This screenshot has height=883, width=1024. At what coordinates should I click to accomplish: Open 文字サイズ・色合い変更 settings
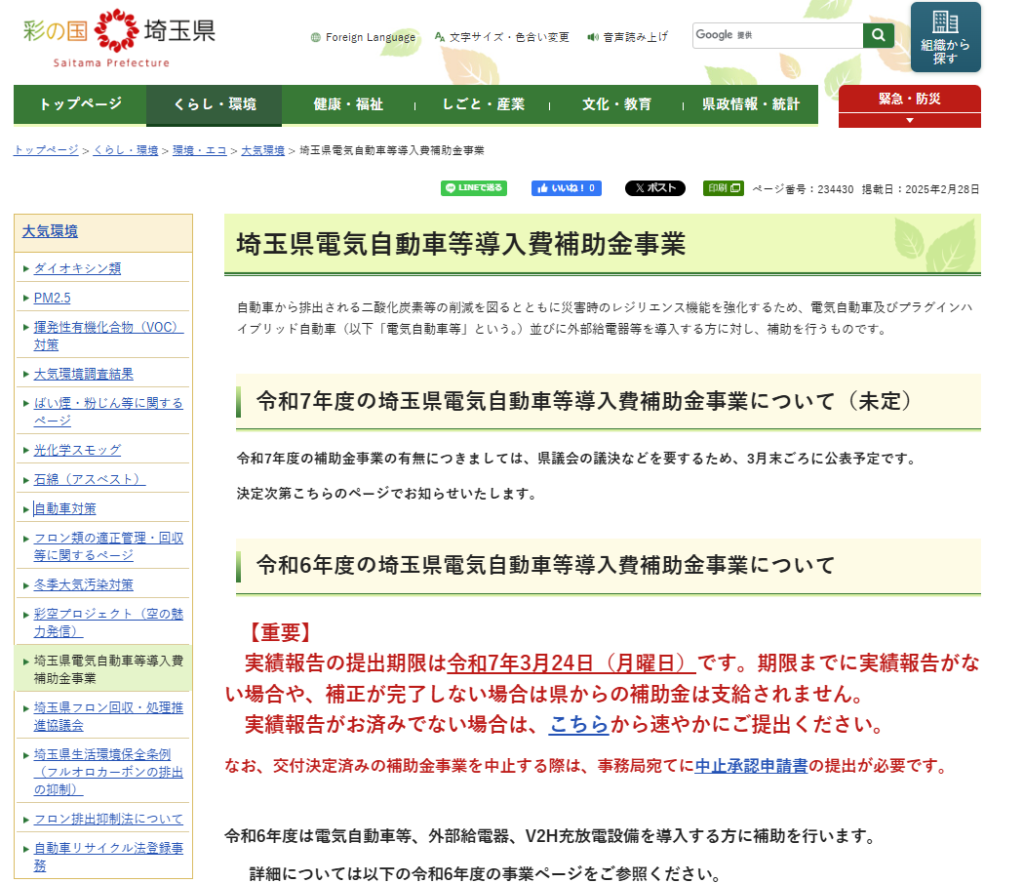click(x=502, y=37)
